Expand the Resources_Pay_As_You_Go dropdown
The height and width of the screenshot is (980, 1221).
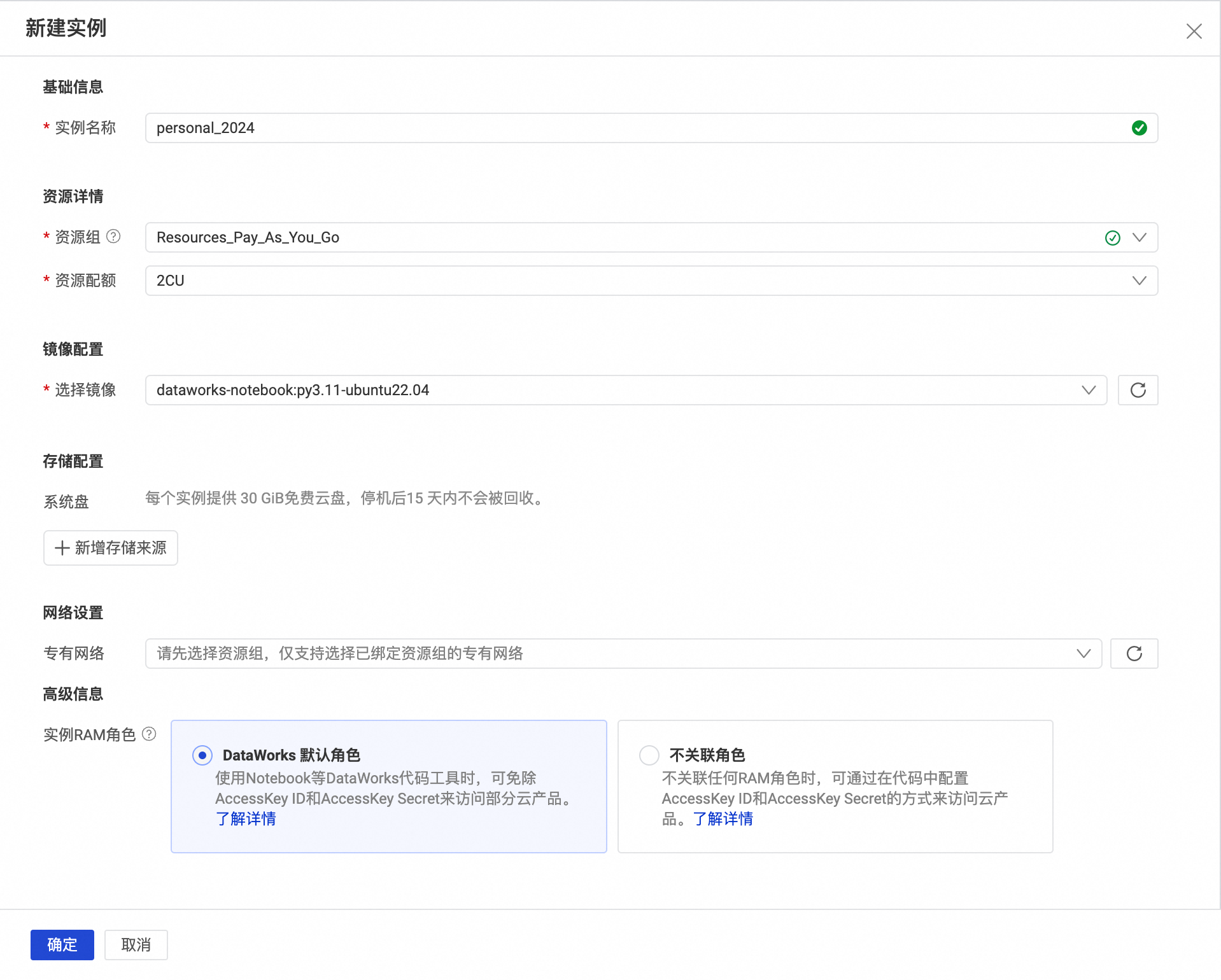pos(1139,237)
